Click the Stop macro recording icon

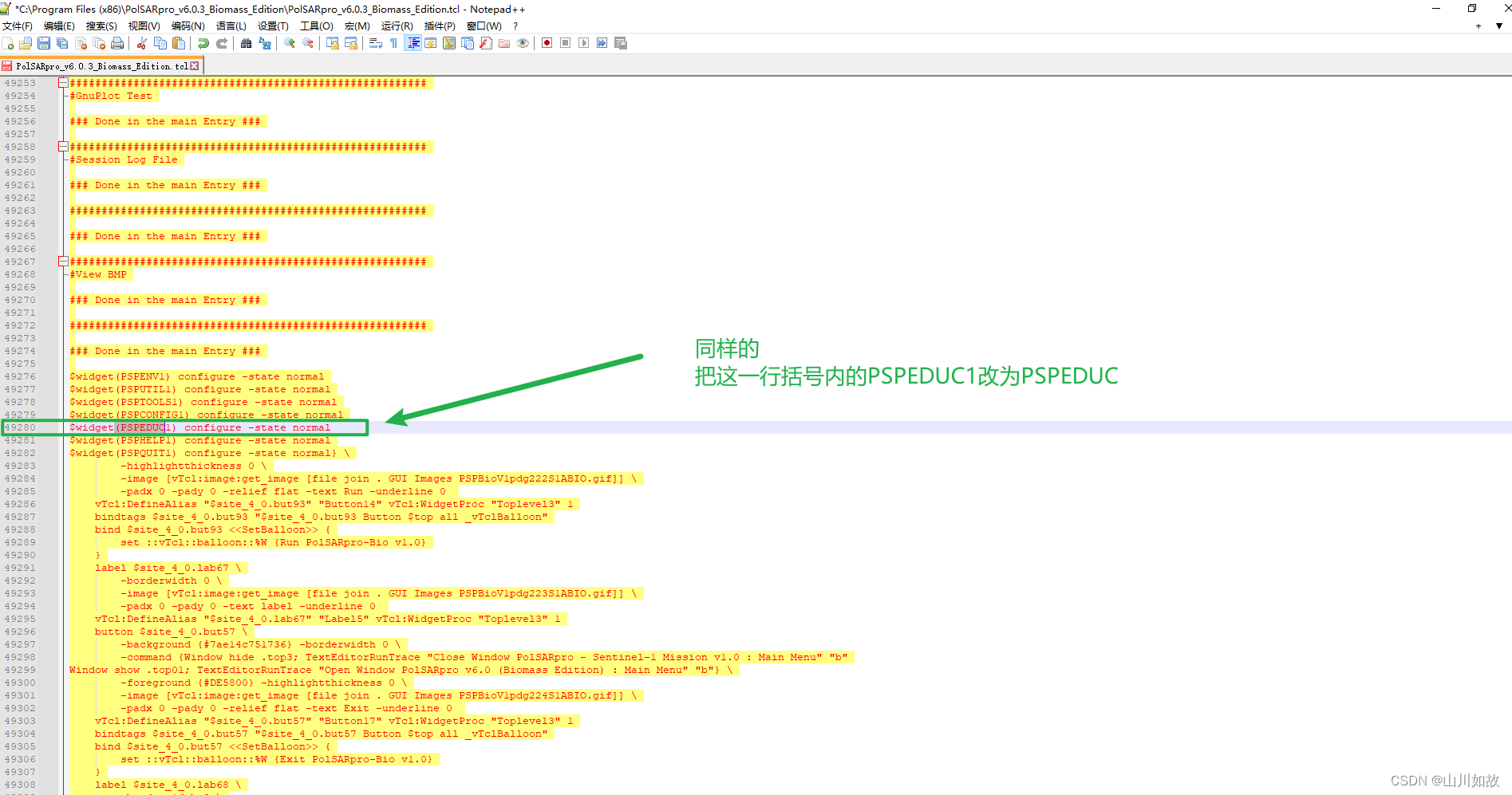[x=566, y=43]
